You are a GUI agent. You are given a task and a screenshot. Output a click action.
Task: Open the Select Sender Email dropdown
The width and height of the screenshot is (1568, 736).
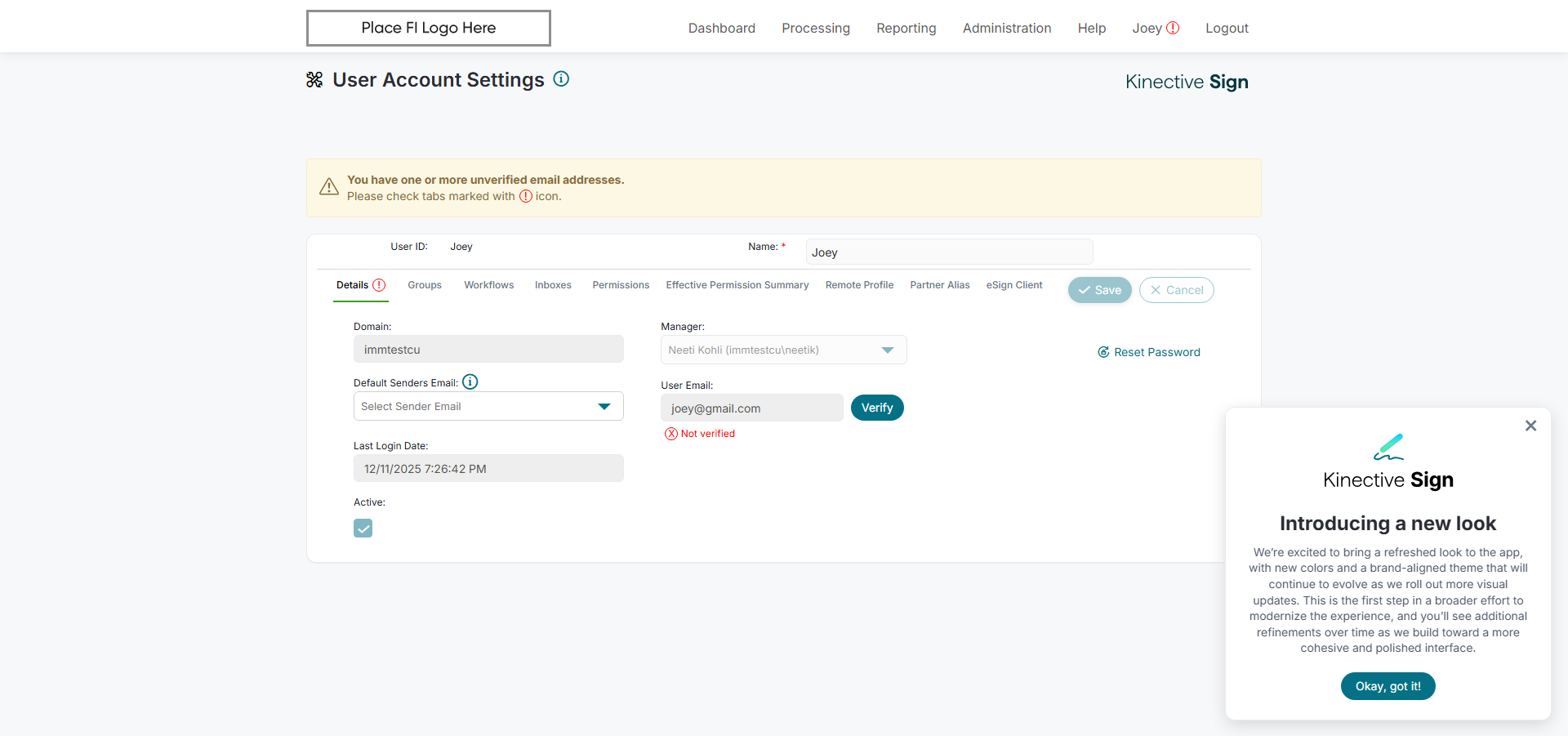point(488,406)
